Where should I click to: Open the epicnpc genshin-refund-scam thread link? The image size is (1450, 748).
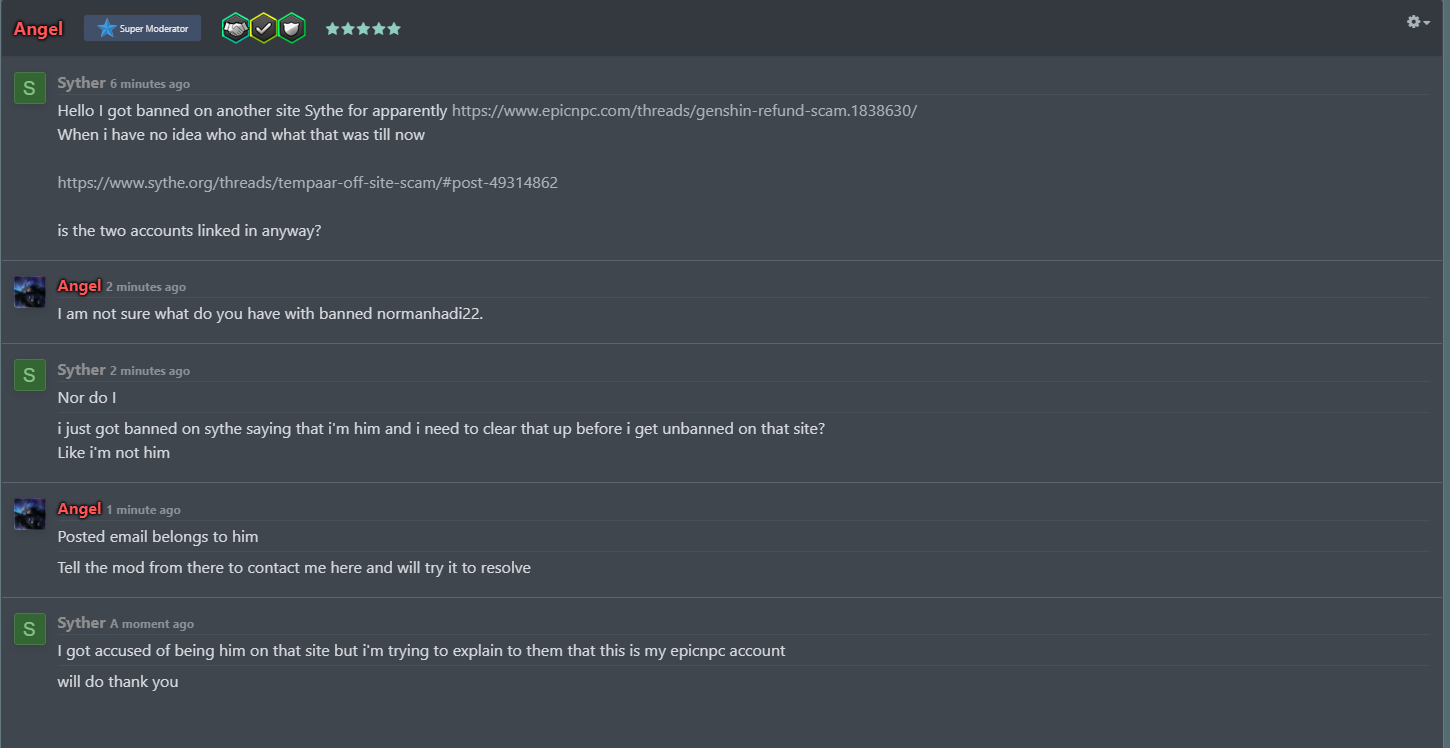[x=684, y=110]
